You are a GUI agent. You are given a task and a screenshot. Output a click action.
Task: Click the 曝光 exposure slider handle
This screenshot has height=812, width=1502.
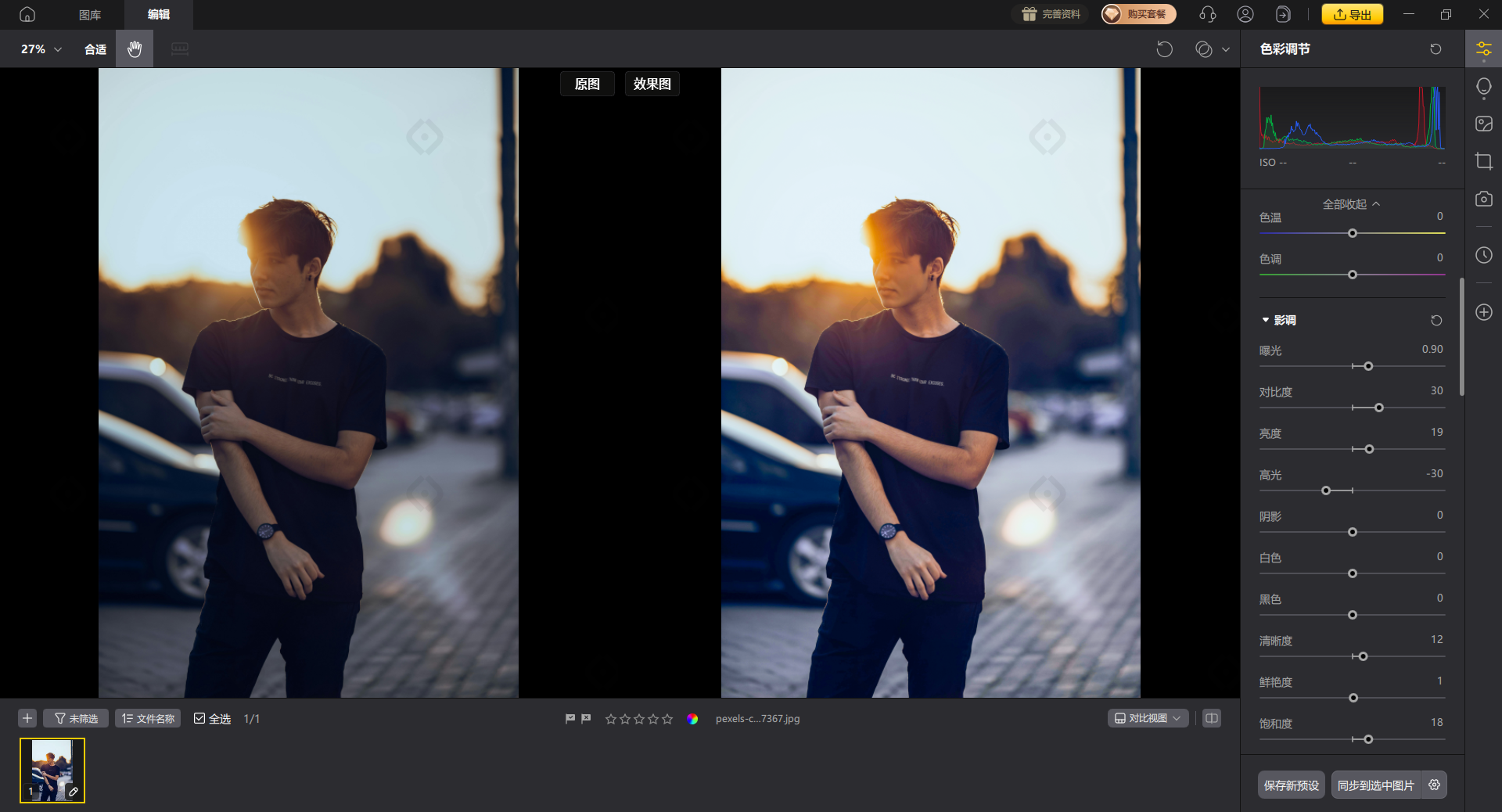click(1368, 366)
